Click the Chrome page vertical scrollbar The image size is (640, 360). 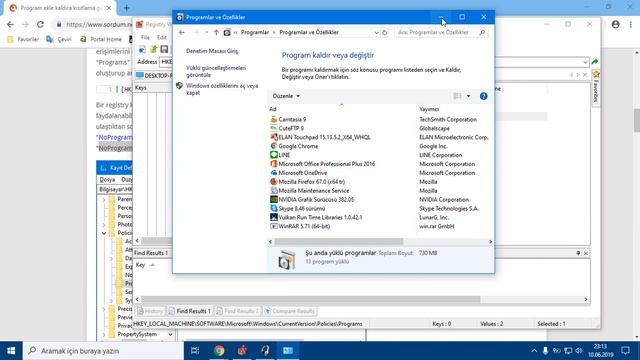tap(636, 120)
